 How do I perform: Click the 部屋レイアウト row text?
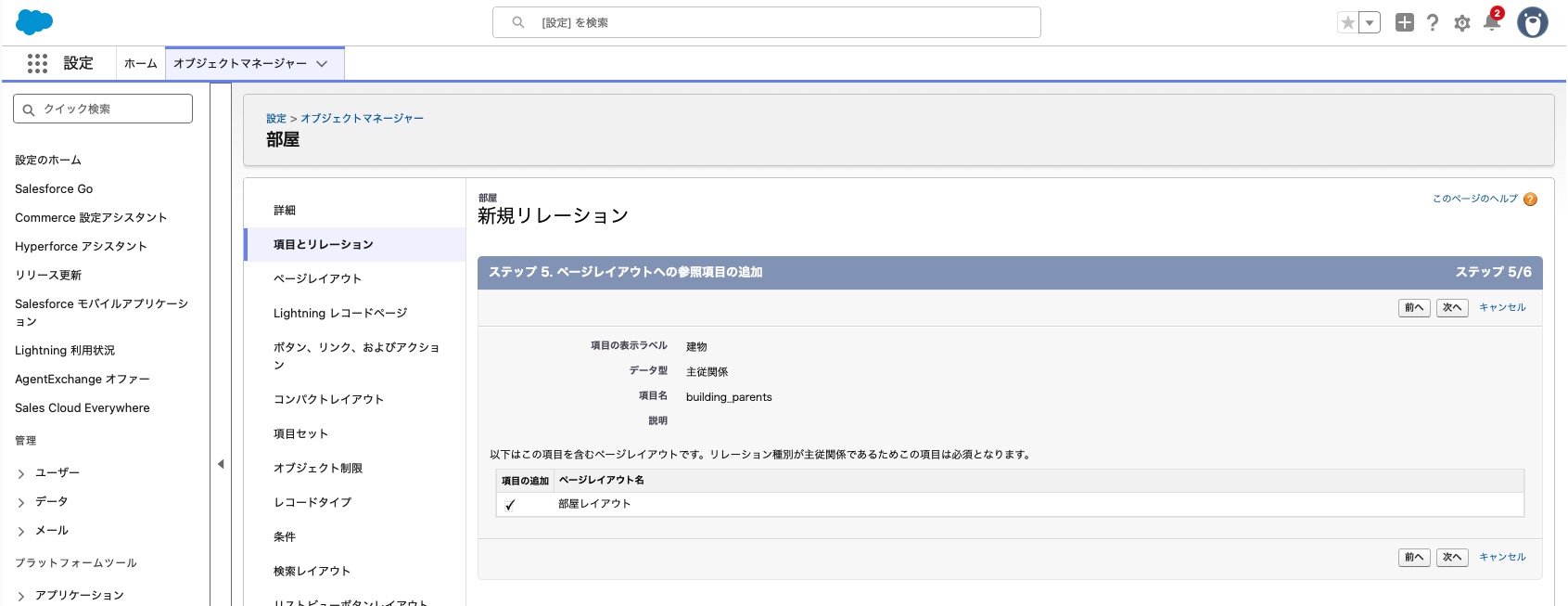click(594, 504)
